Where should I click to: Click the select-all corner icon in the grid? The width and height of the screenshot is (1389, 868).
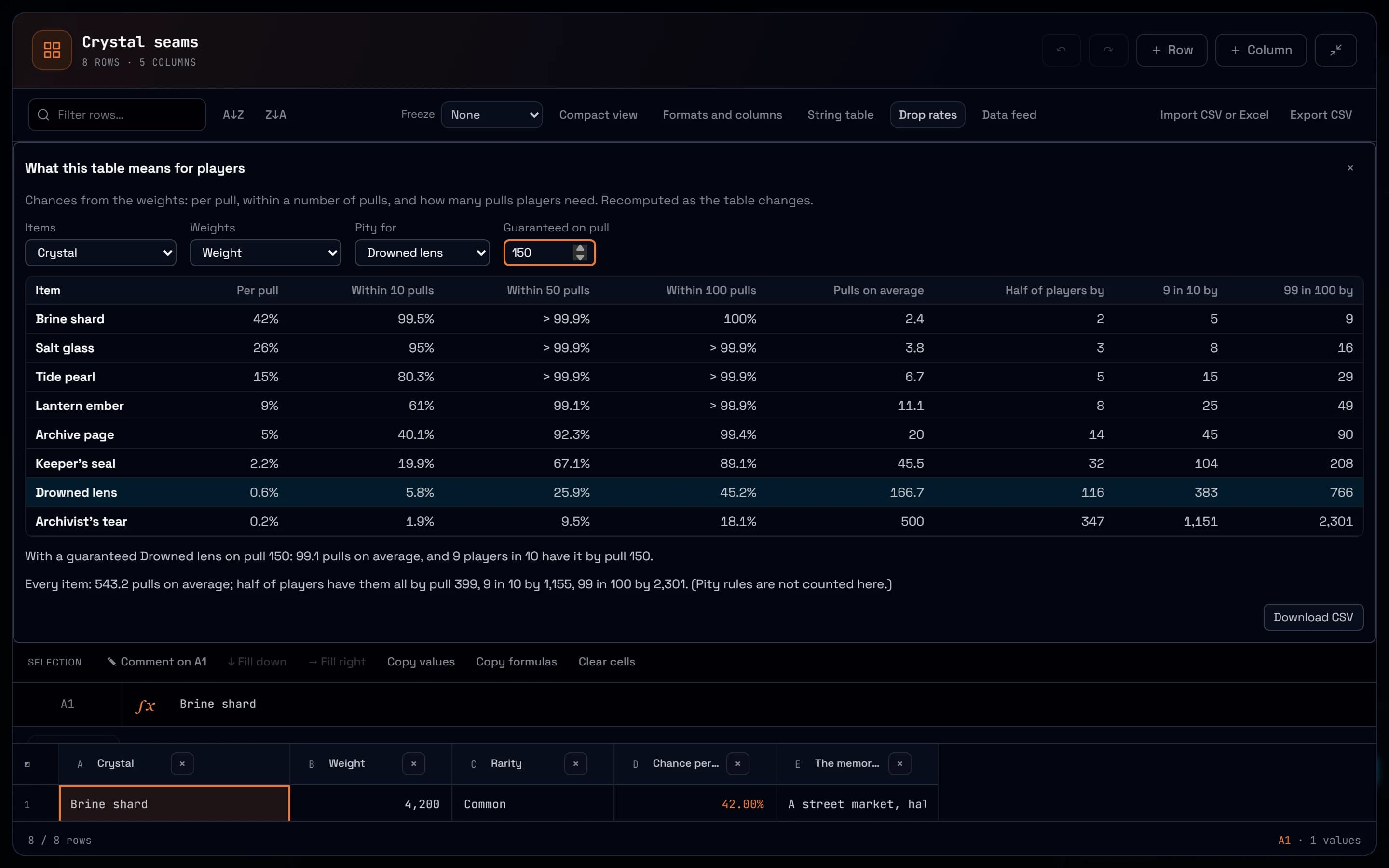pyautogui.click(x=27, y=764)
